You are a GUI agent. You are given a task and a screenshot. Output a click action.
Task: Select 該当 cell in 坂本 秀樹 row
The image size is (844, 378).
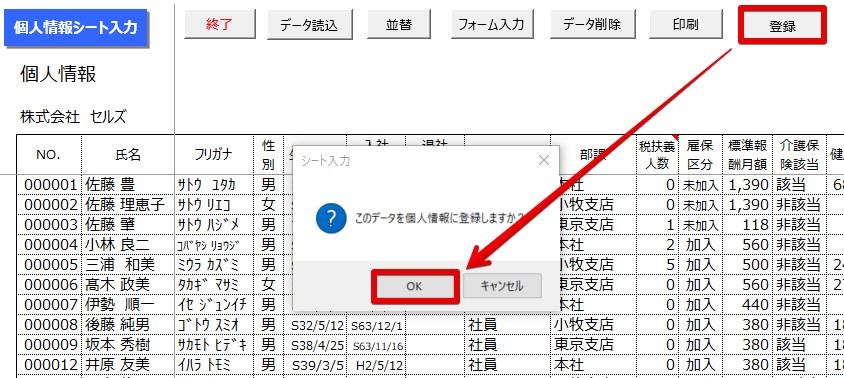(799, 345)
